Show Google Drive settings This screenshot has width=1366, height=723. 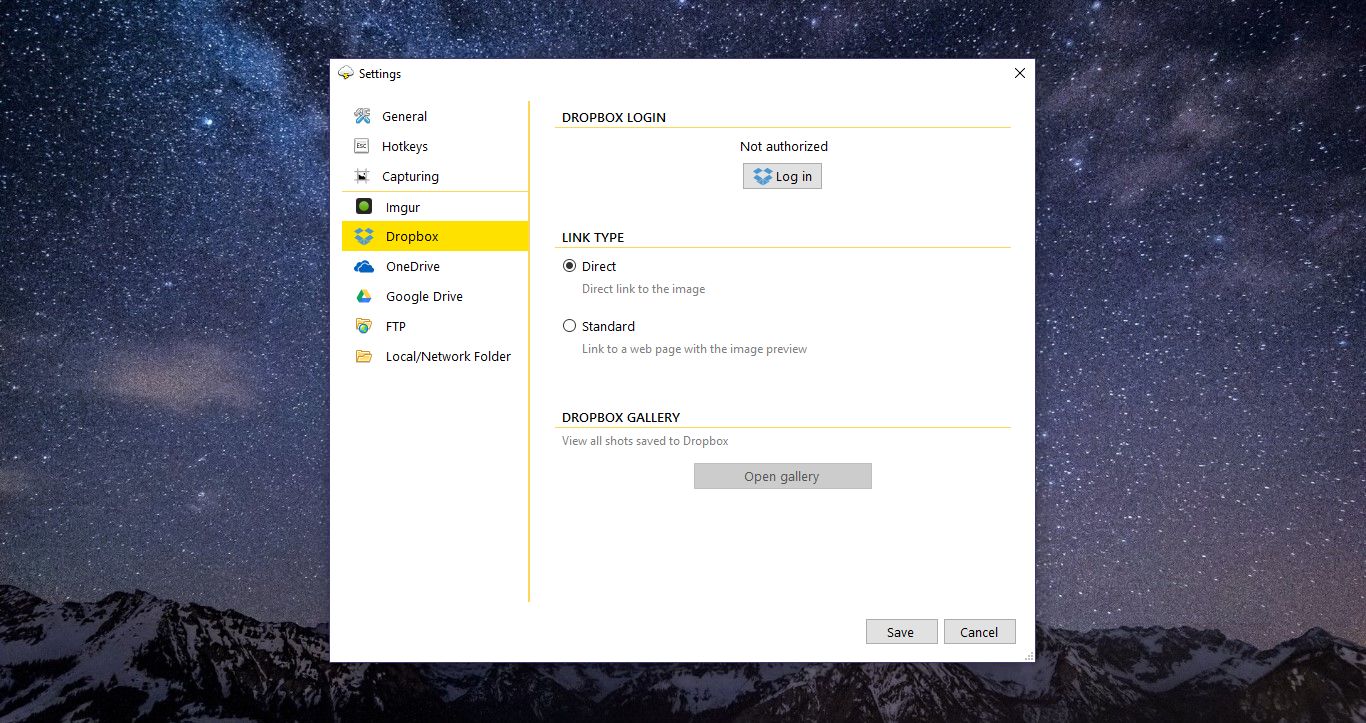point(435,297)
